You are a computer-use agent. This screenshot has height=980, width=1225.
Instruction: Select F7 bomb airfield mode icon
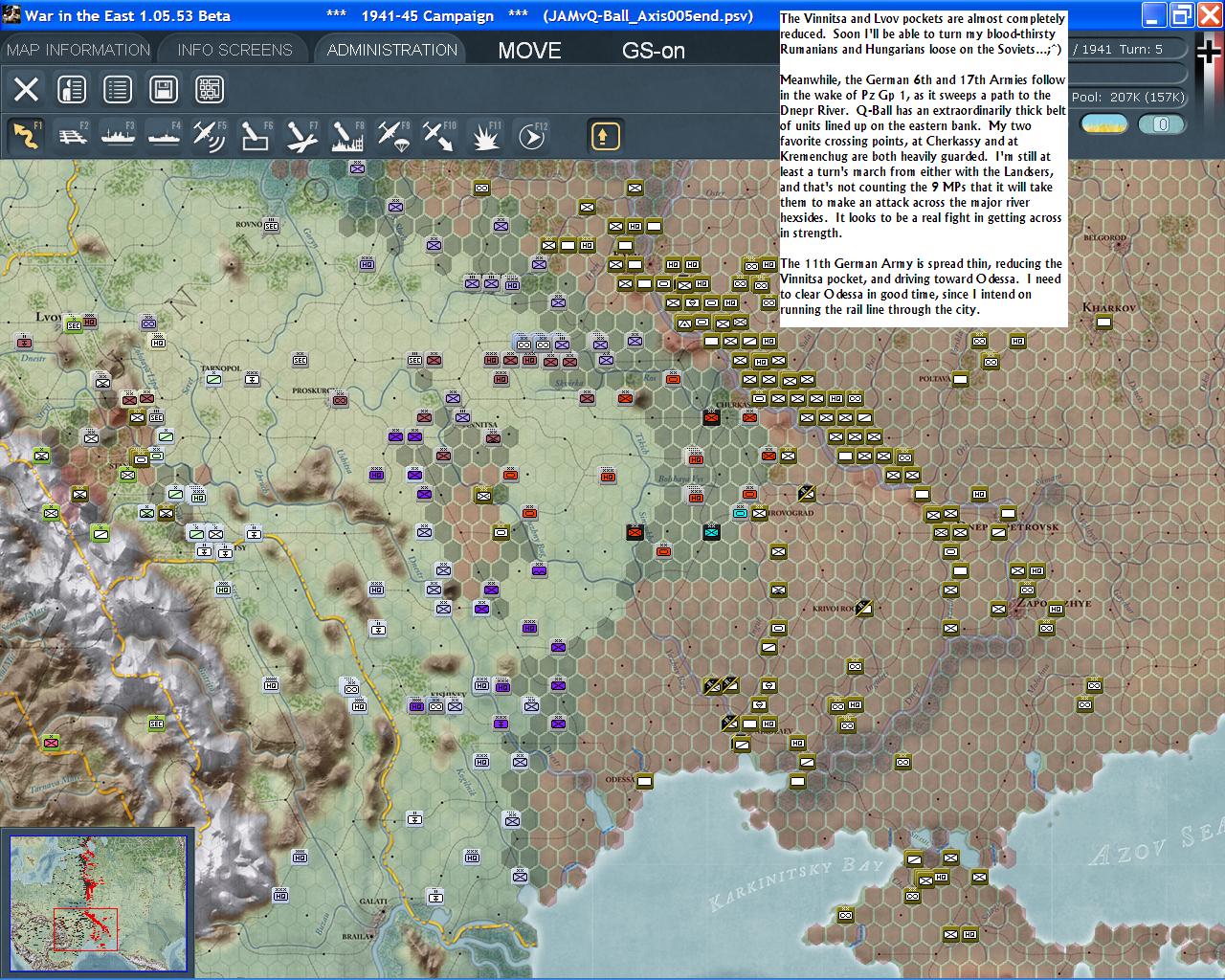coord(301,136)
